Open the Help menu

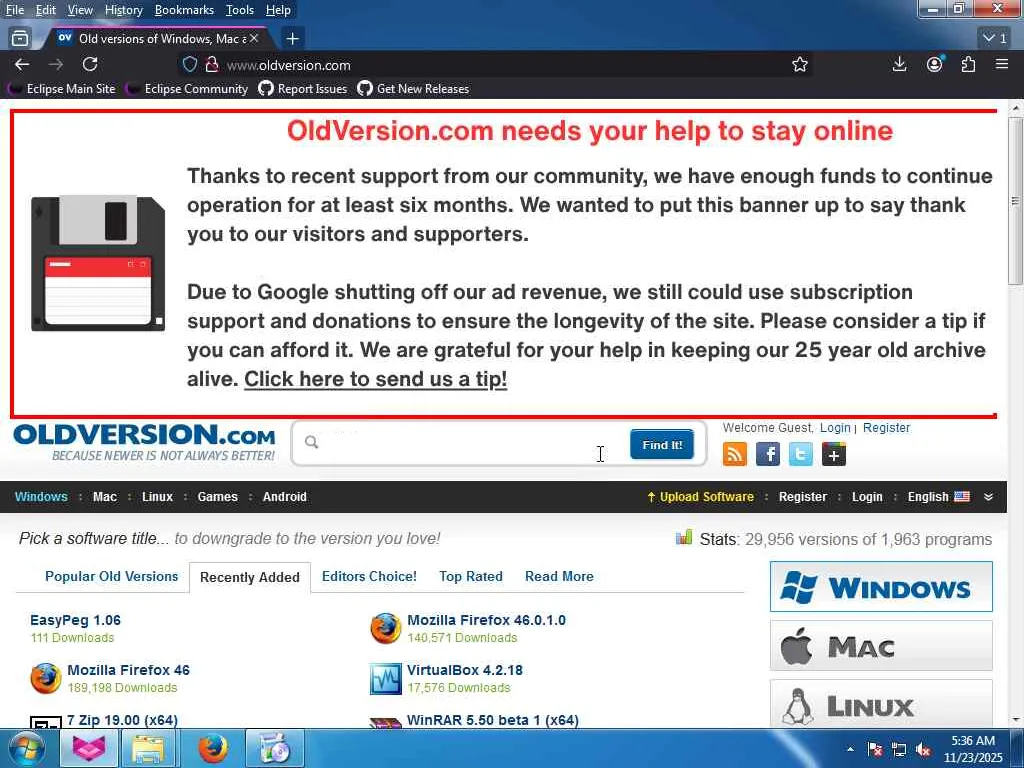(278, 10)
